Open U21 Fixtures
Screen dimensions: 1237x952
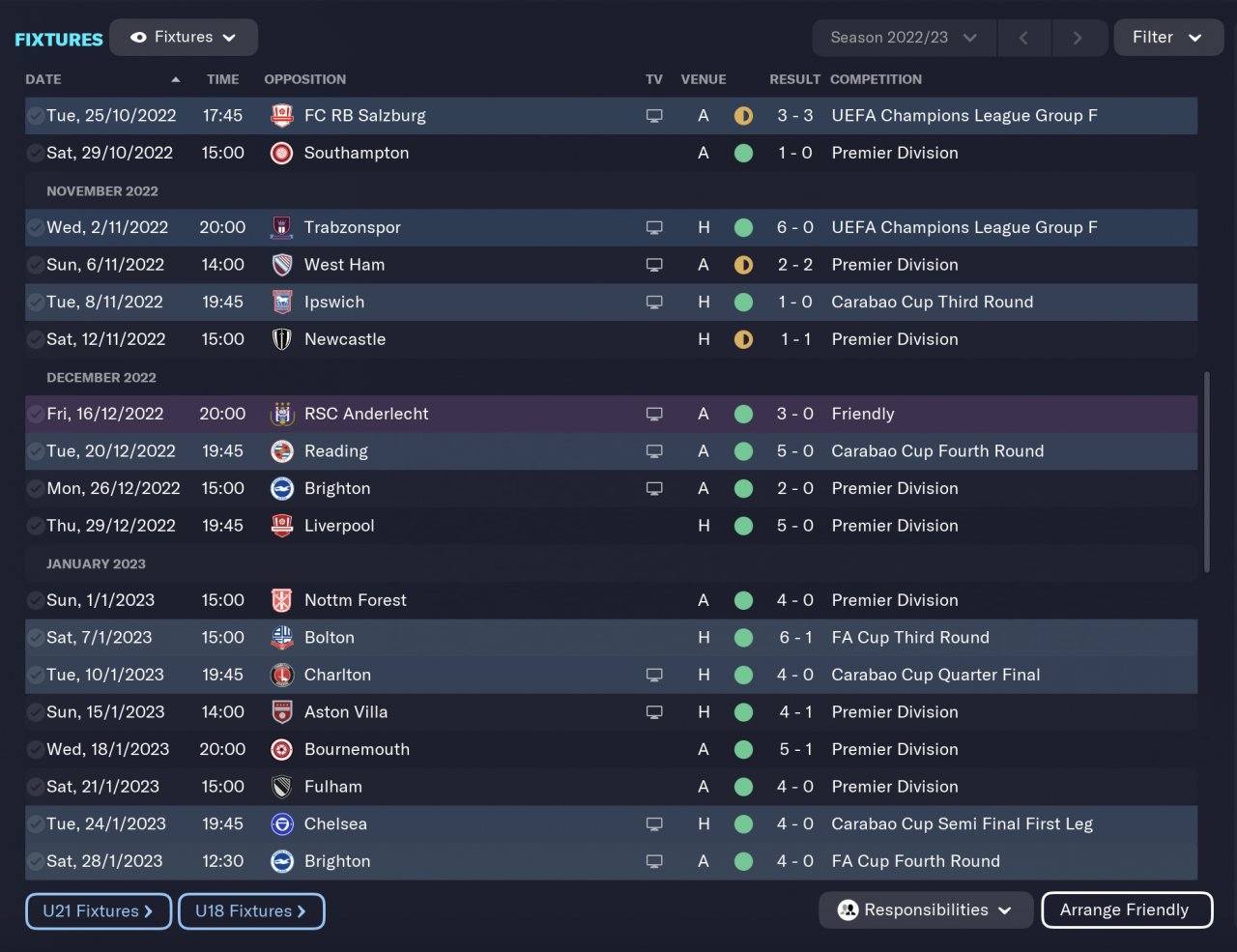tap(99, 911)
